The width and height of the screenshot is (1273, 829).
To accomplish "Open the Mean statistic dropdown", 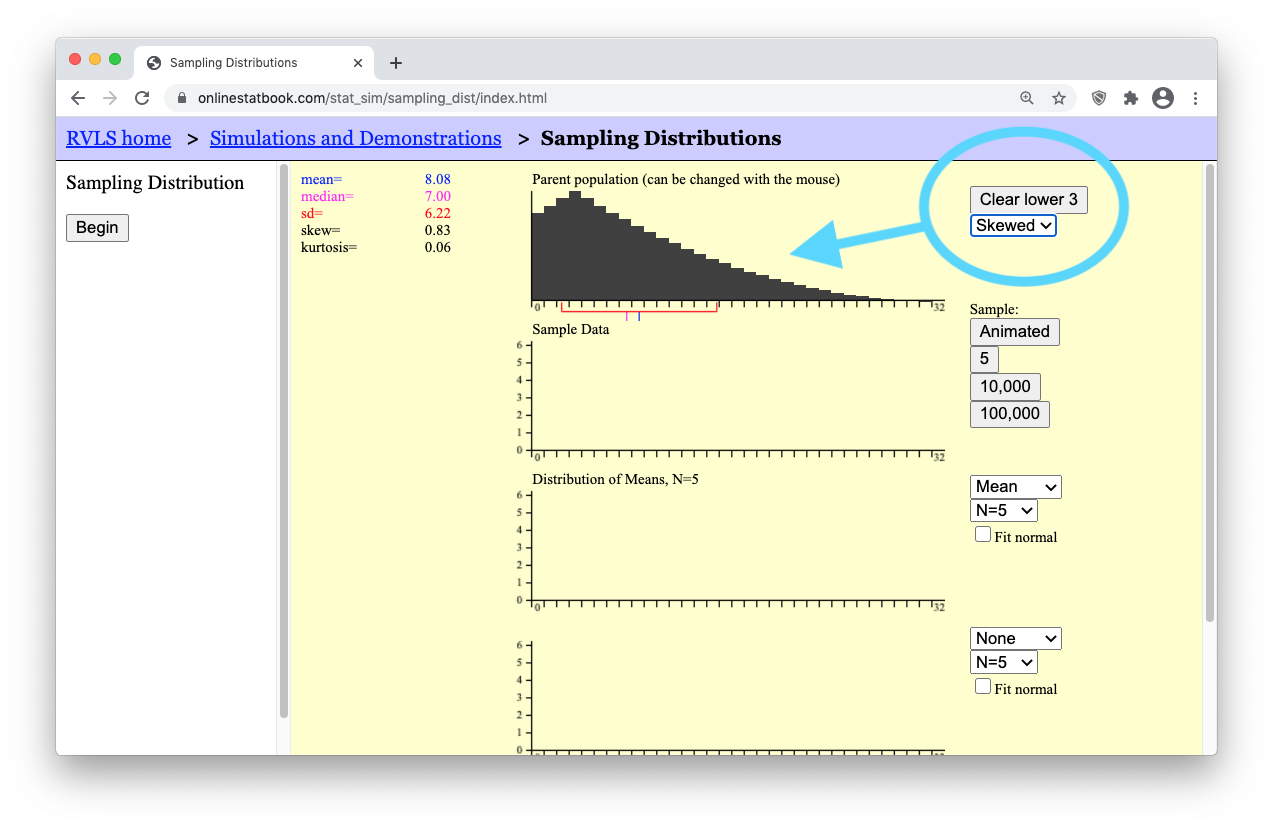I will (1015, 487).
